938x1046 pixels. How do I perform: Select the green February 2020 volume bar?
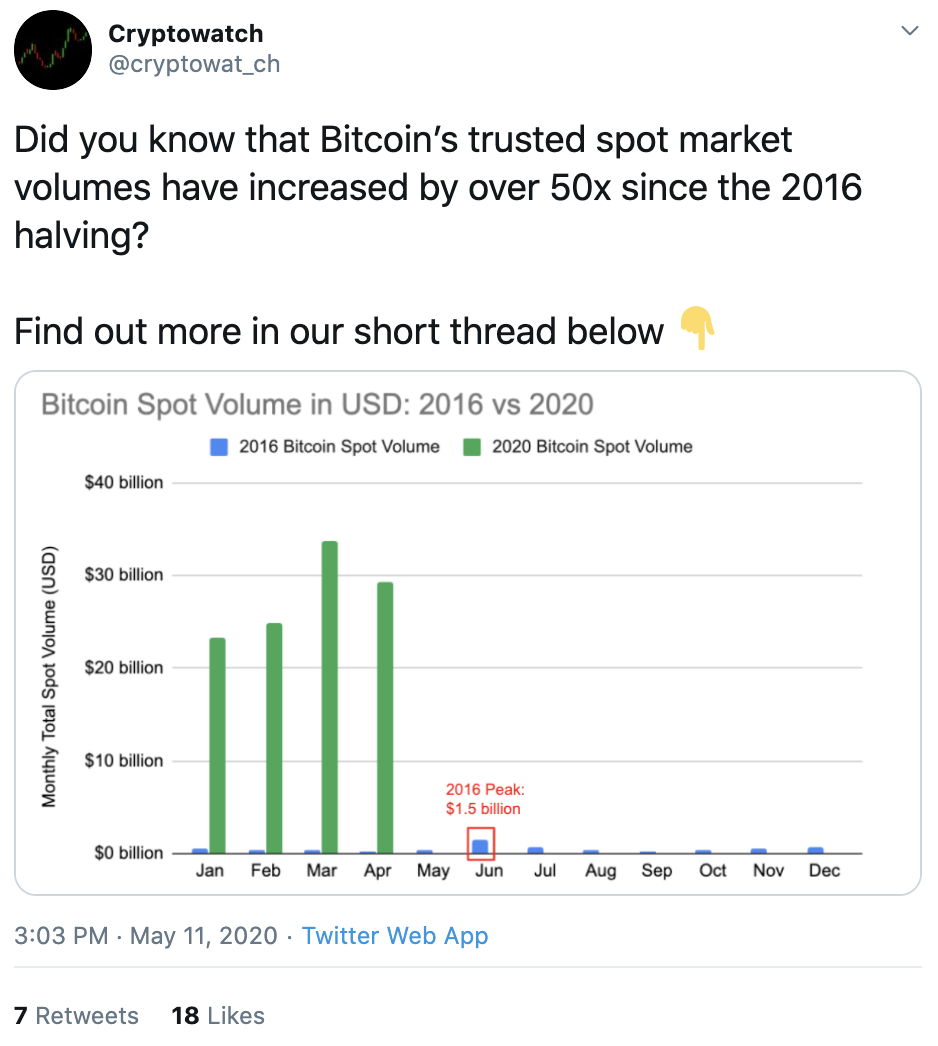(x=274, y=738)
